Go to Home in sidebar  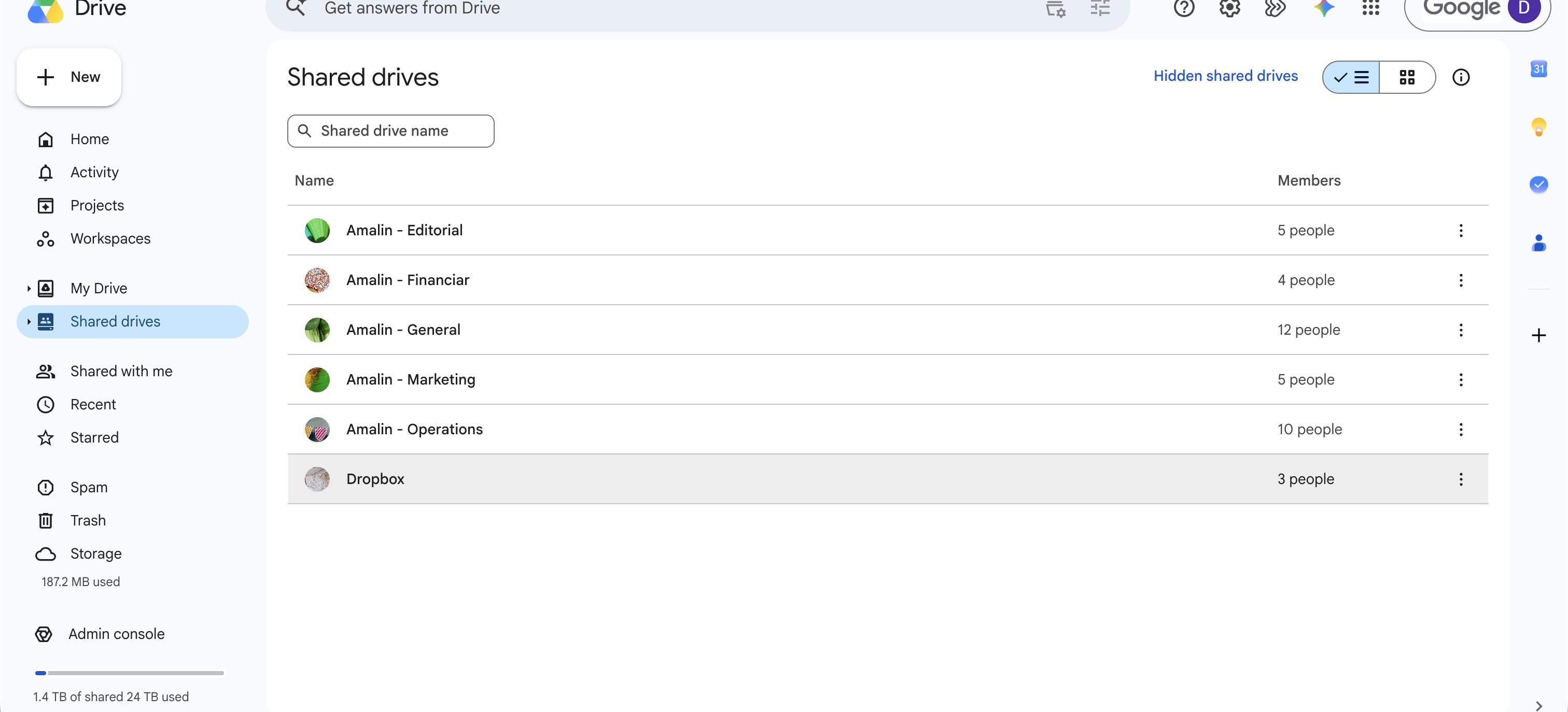[133, 139]
